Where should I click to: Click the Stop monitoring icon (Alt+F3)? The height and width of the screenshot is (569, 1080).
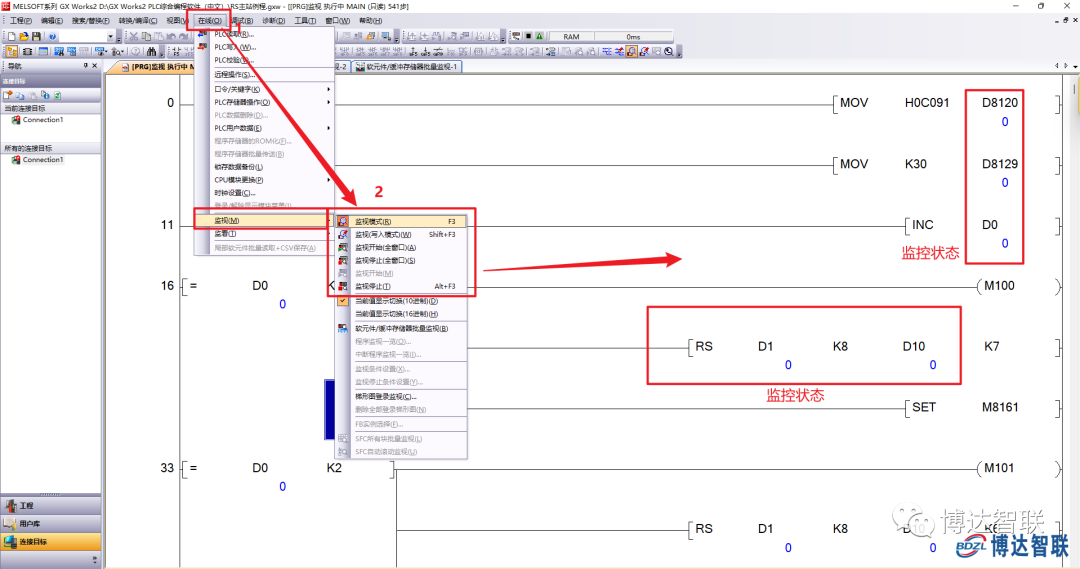343,286
